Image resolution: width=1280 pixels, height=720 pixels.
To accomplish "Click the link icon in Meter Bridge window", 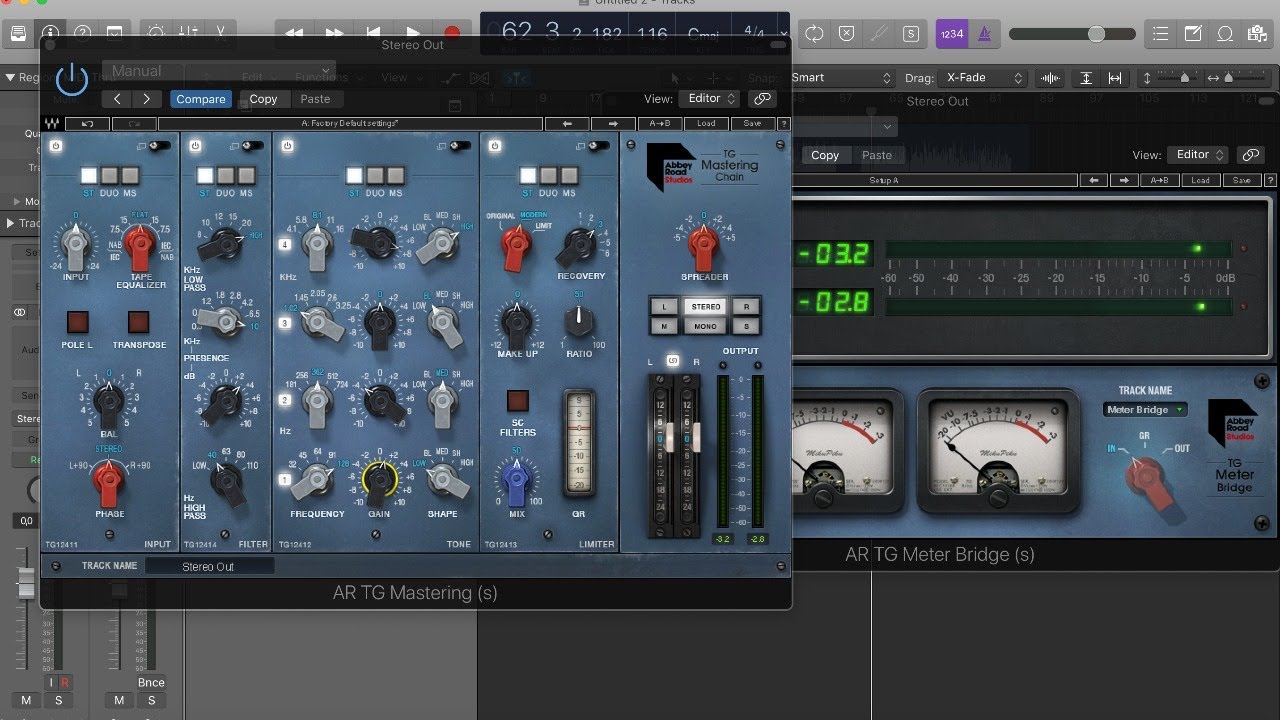I will coord(1249,155).
